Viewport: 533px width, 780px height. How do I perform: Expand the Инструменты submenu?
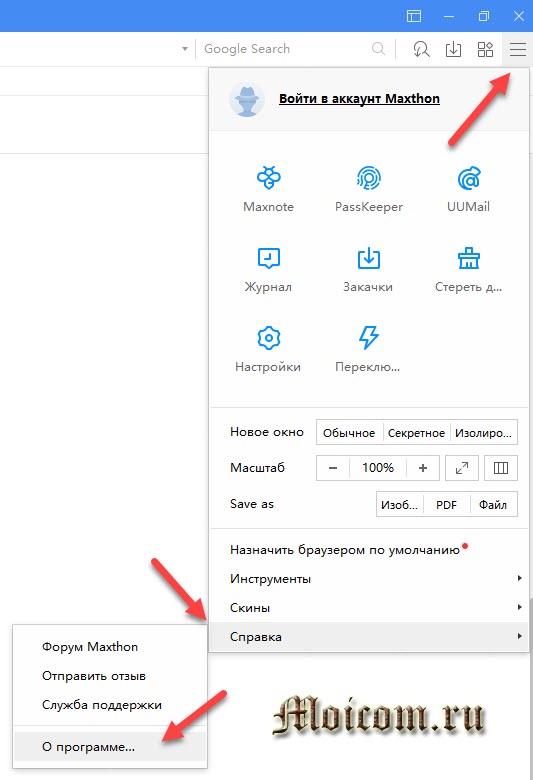pyautogui.click(x=368, y=579)
